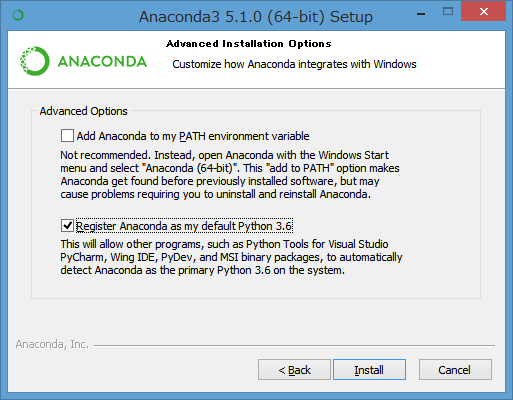
Task: Click the Anaconda setup title bar icon
Action: [x=18, y=15]
